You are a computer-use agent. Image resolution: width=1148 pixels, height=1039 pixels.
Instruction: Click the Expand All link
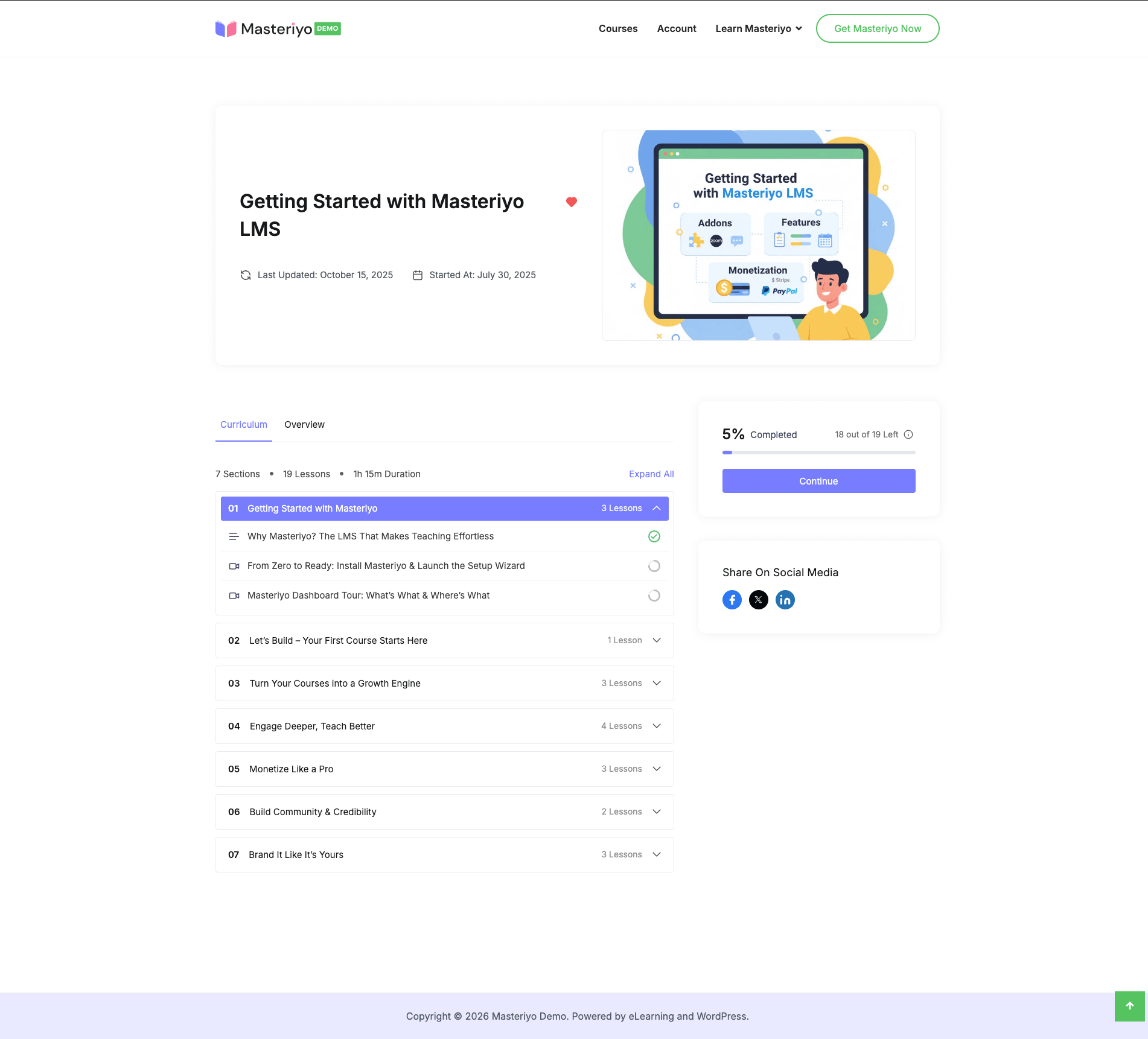[651, 474]
